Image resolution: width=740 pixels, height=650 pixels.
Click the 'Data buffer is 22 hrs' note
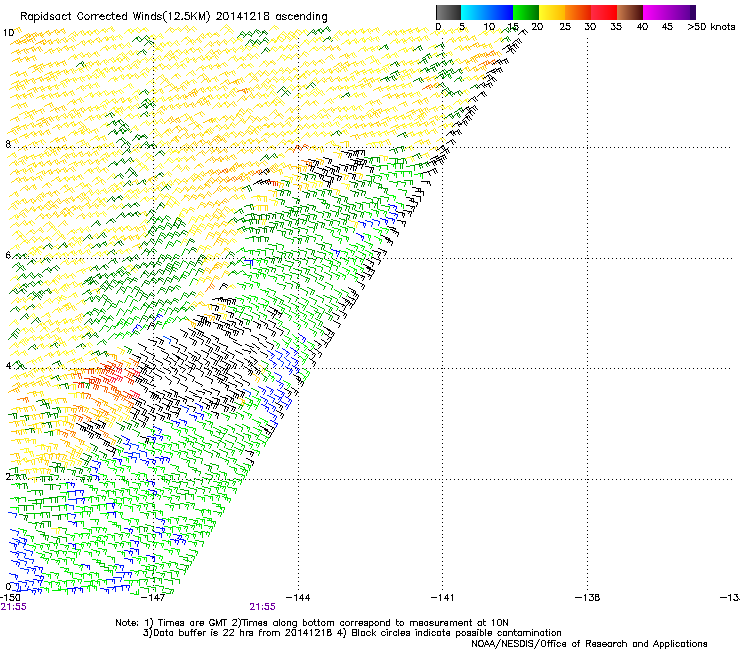(205, 633)
